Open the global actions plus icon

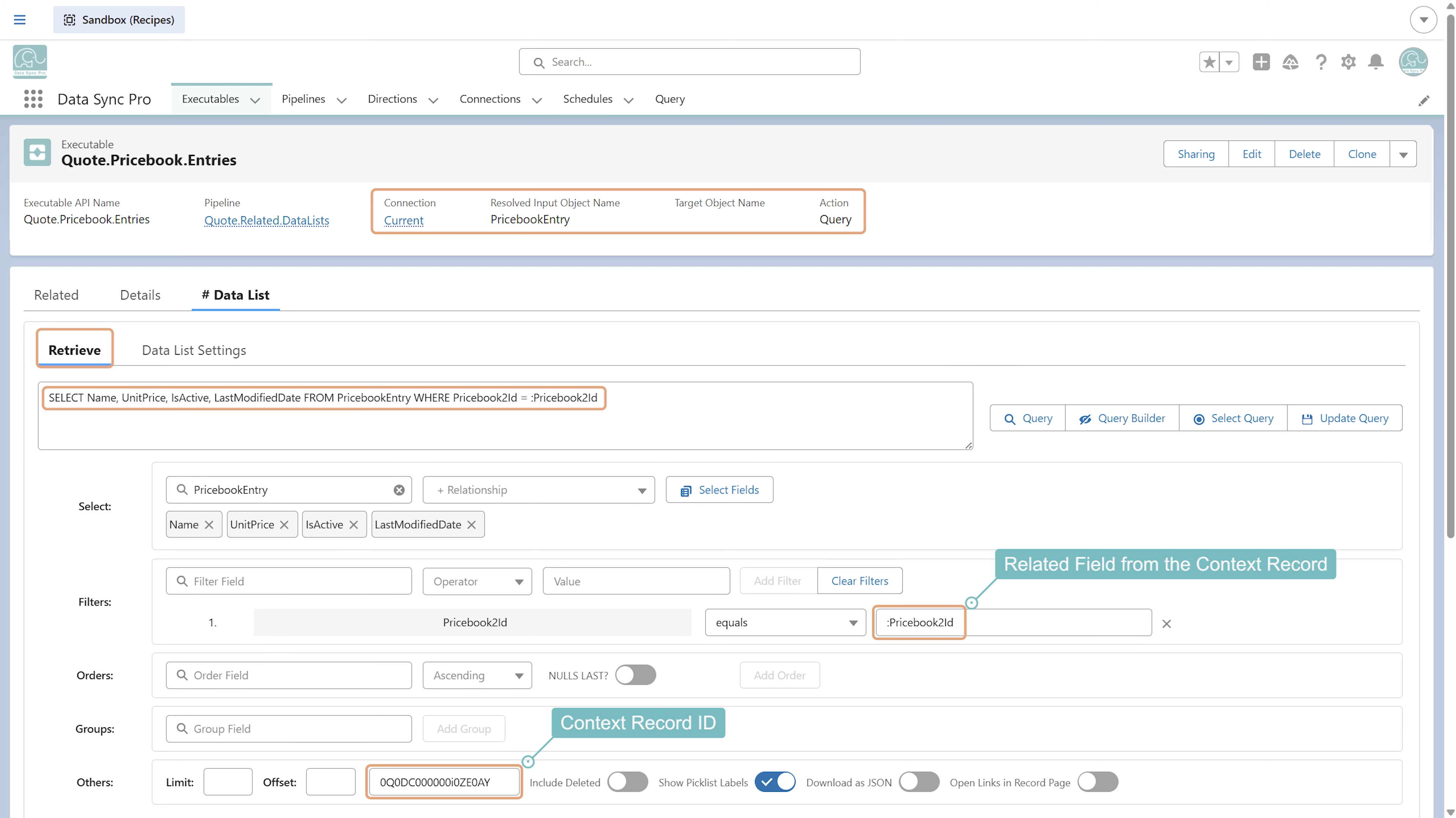1261,61
